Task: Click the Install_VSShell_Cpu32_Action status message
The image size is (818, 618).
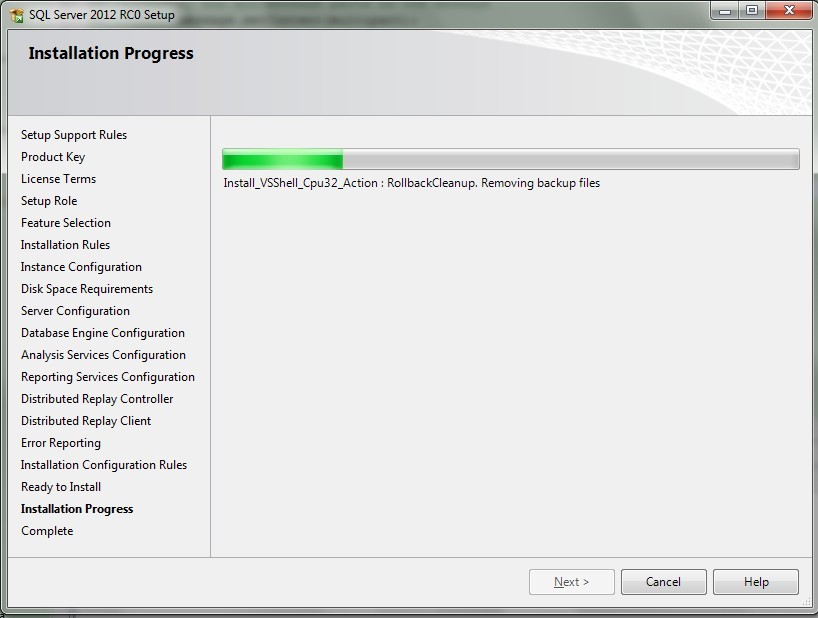Action: pos(412,183)
